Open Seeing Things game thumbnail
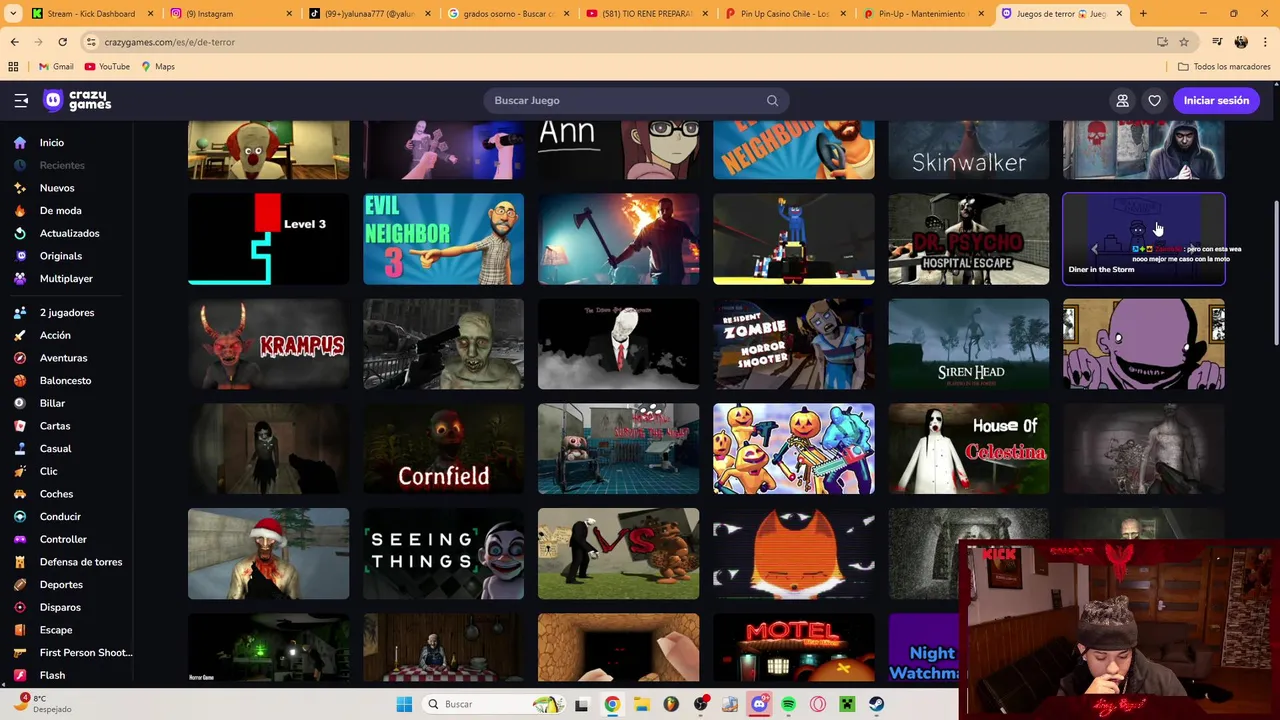This screenshot has height=720, width=1280. click(x=443, y=554)
